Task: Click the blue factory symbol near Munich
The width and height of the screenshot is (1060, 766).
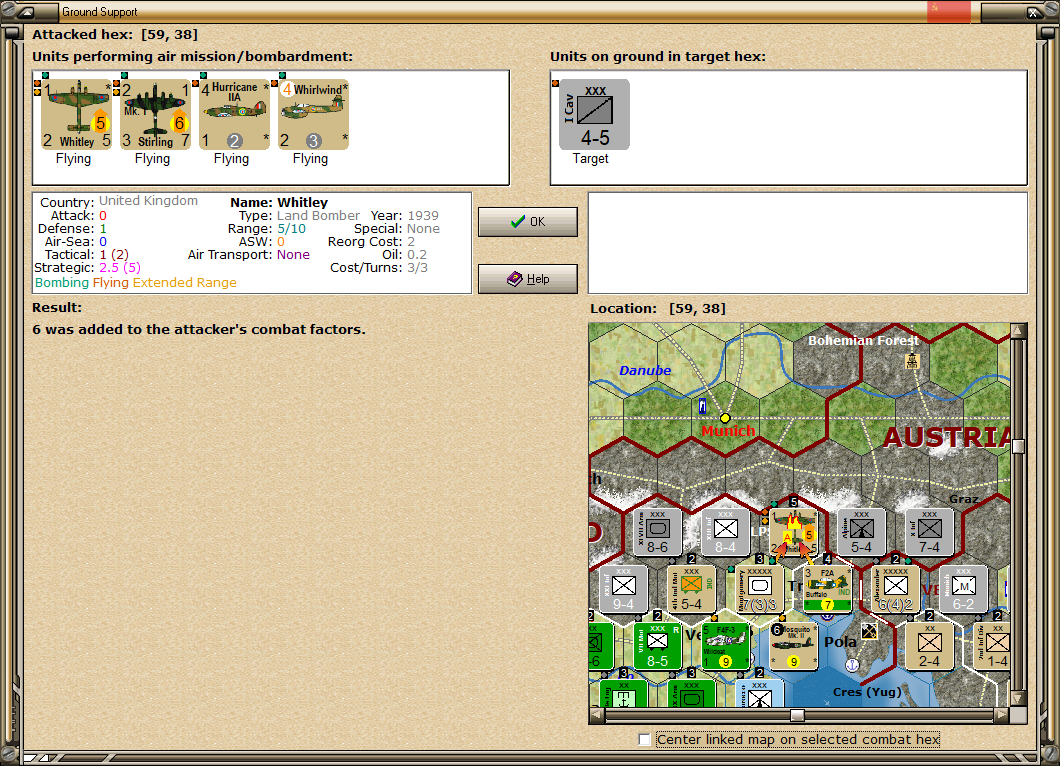Action: (702, 406)
